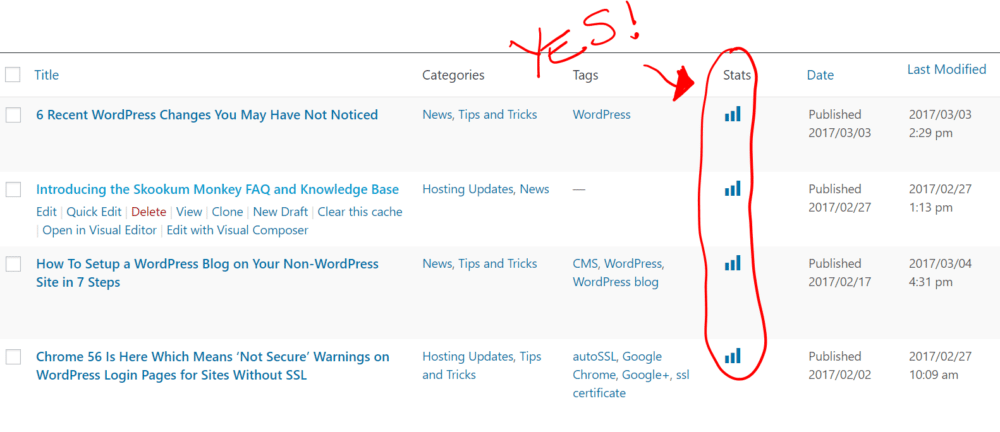Open 'Tips and Tricks' category in first row
Viewport: 1000px width, 432px height.
[497, 115]
